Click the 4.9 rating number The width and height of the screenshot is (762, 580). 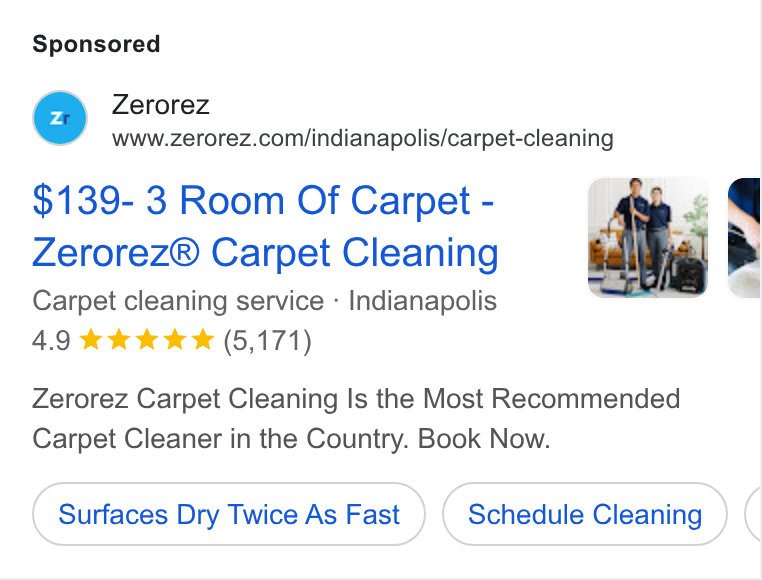[x=51, y=340]
